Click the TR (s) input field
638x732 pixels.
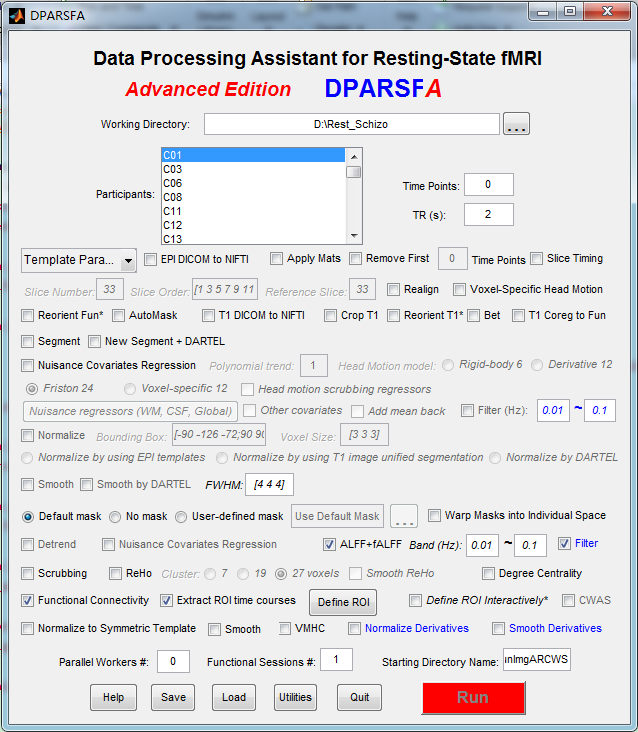pos(489,215)
